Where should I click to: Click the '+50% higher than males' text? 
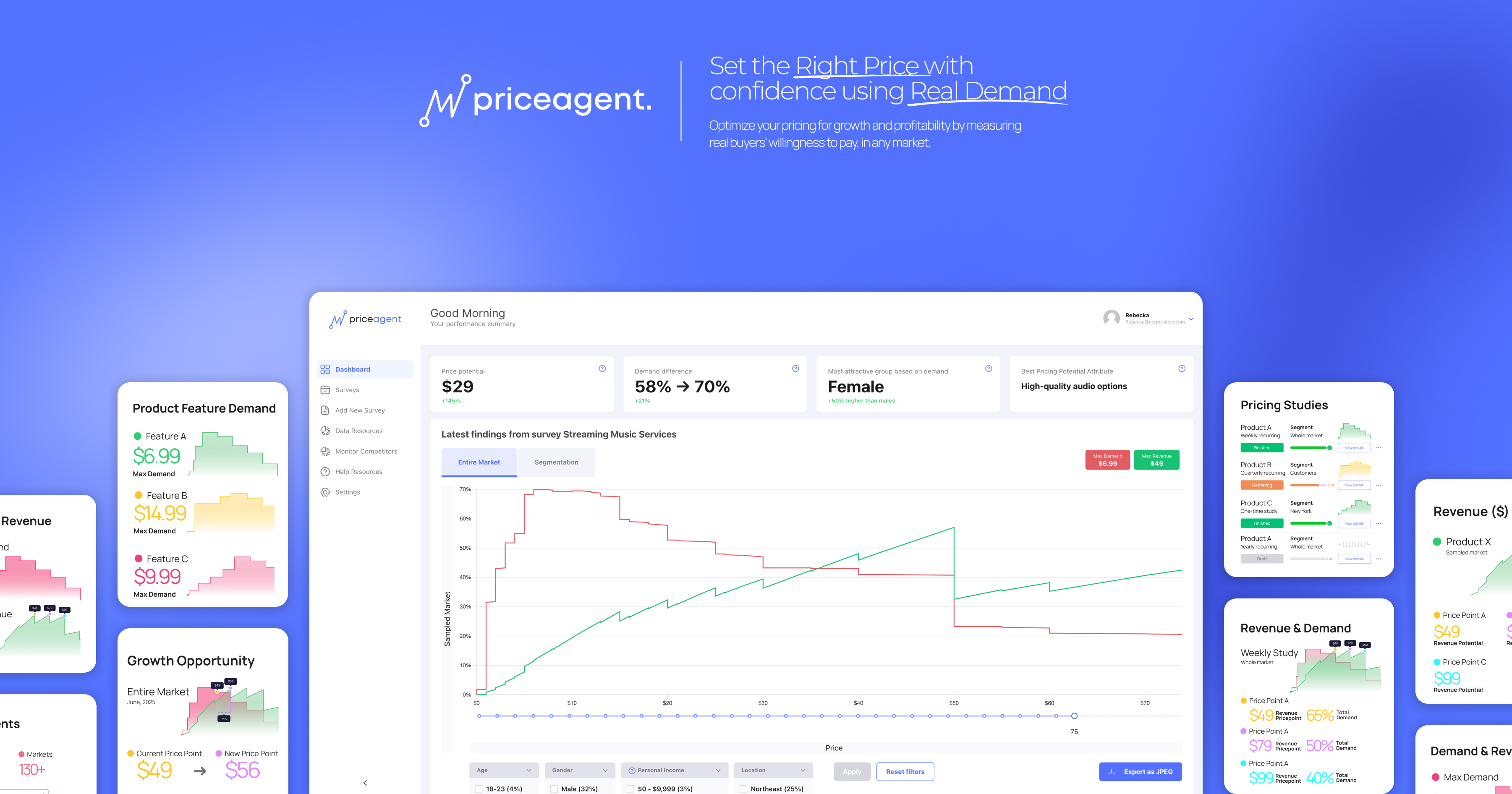(861, 401)
